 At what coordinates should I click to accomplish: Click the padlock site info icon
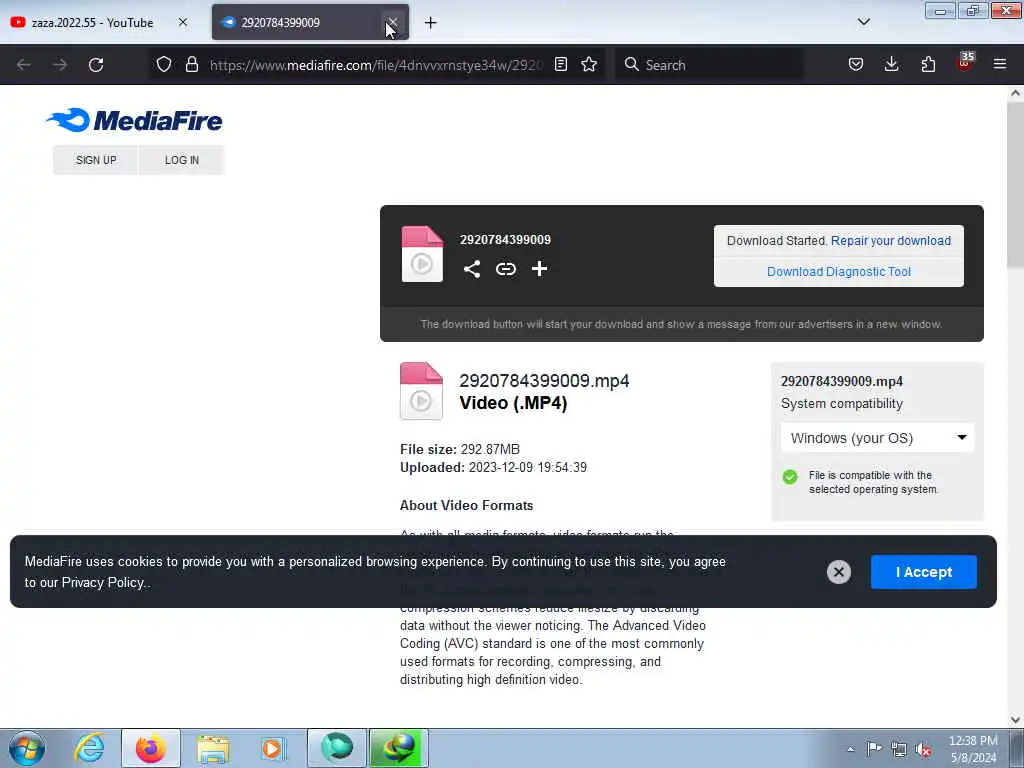tap(191, 65)
